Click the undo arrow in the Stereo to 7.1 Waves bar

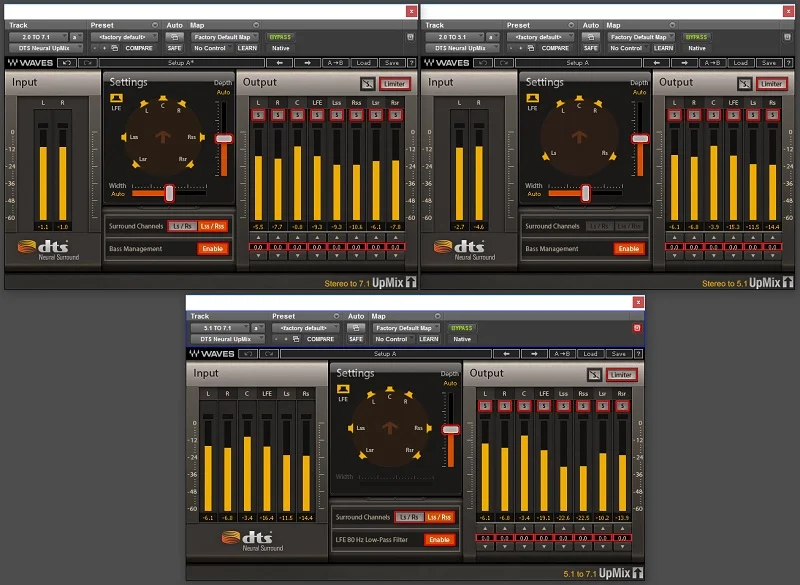tap(67, 63)
